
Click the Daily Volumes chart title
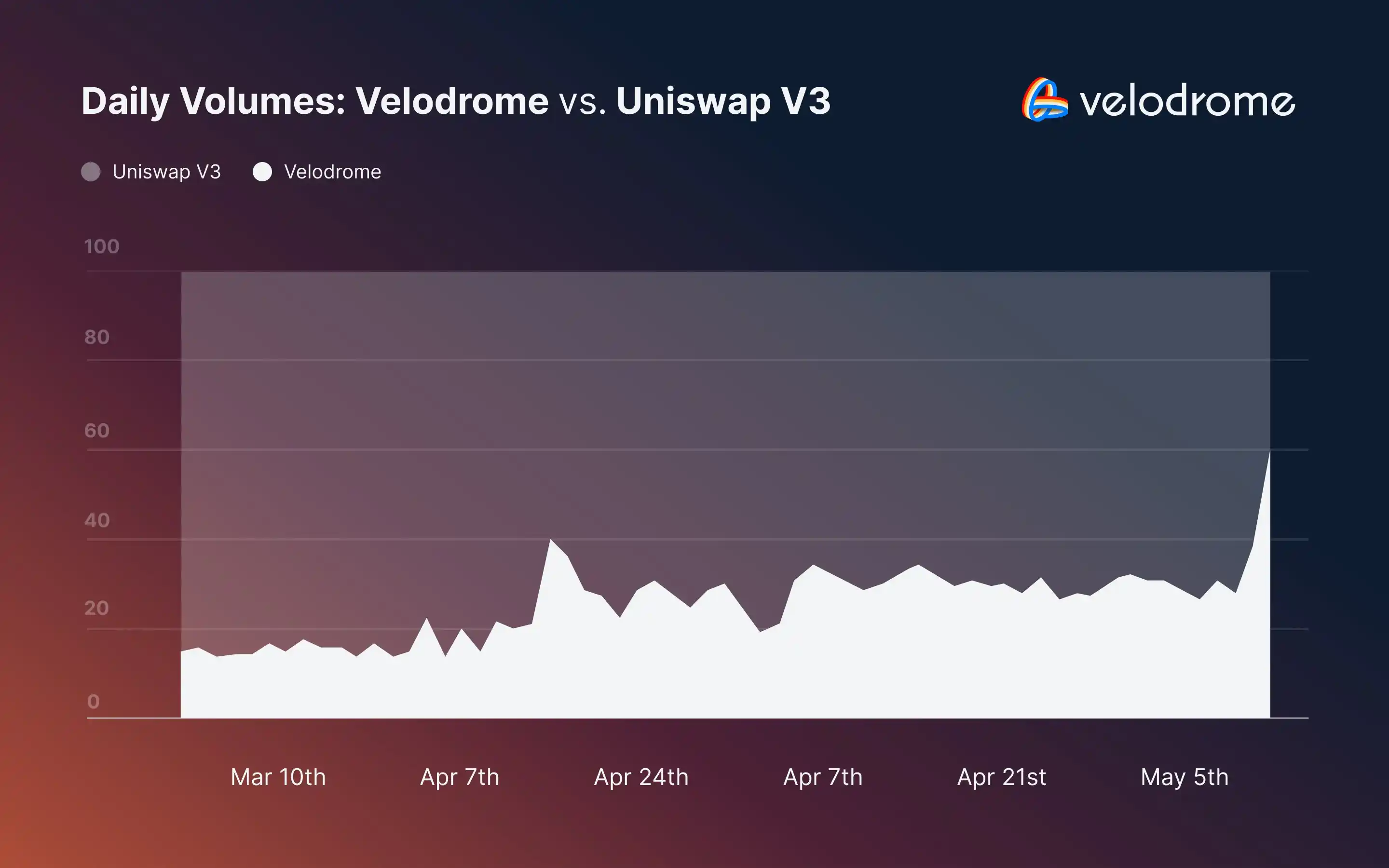pos(455,101)
